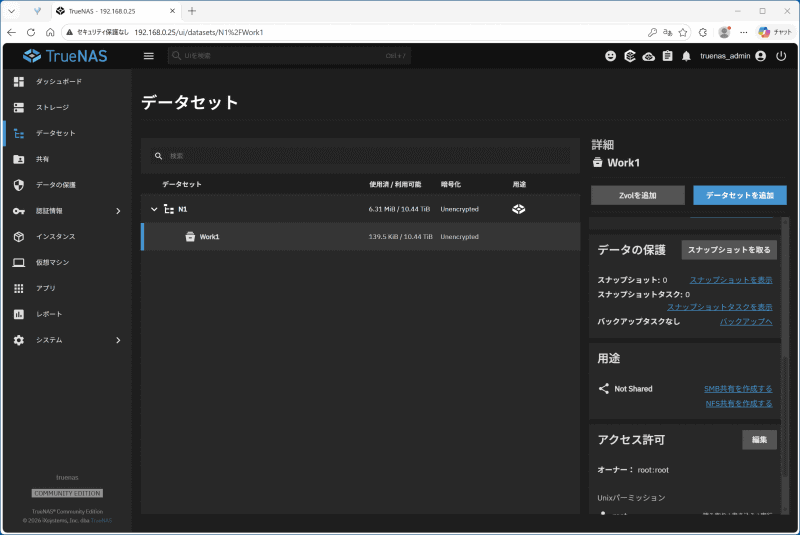The width and height of the screenshot is (800, 535).
Task: Open a new browser tab
Action: point(192,11)
